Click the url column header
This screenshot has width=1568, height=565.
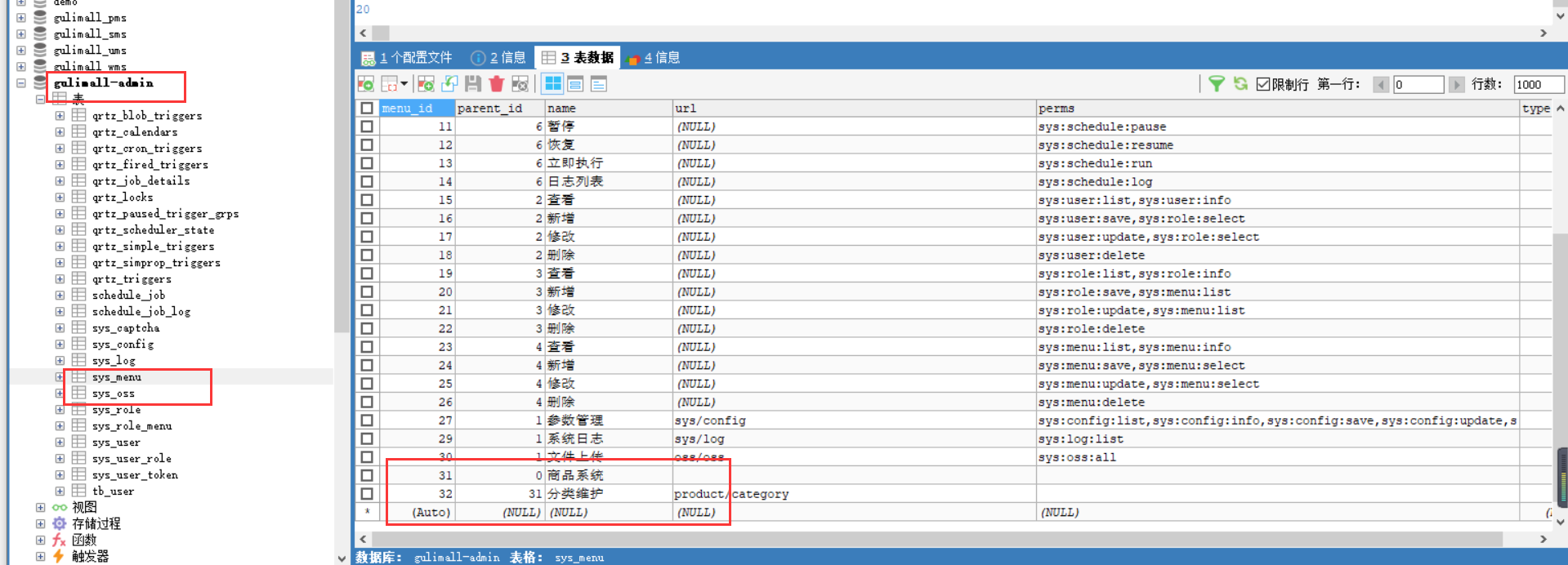853,108
